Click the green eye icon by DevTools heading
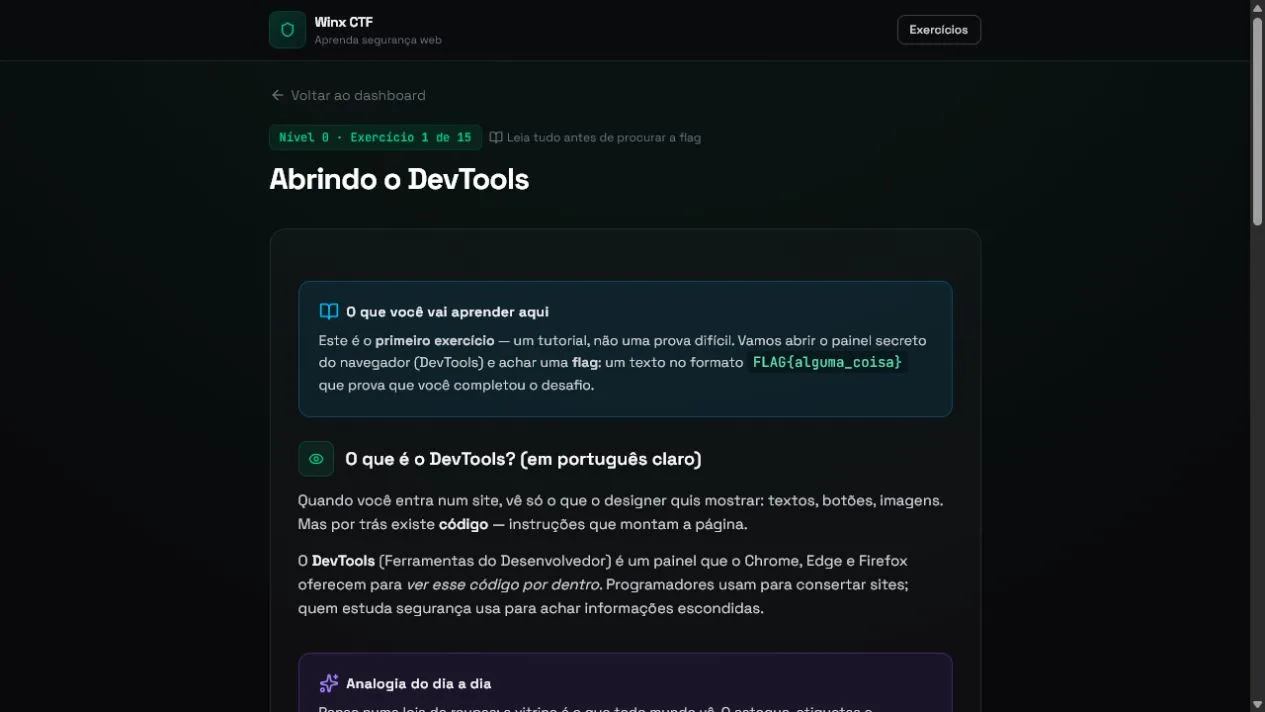Image resolution: width=1265 pixels, height=712 pixels. click(316, 459)
